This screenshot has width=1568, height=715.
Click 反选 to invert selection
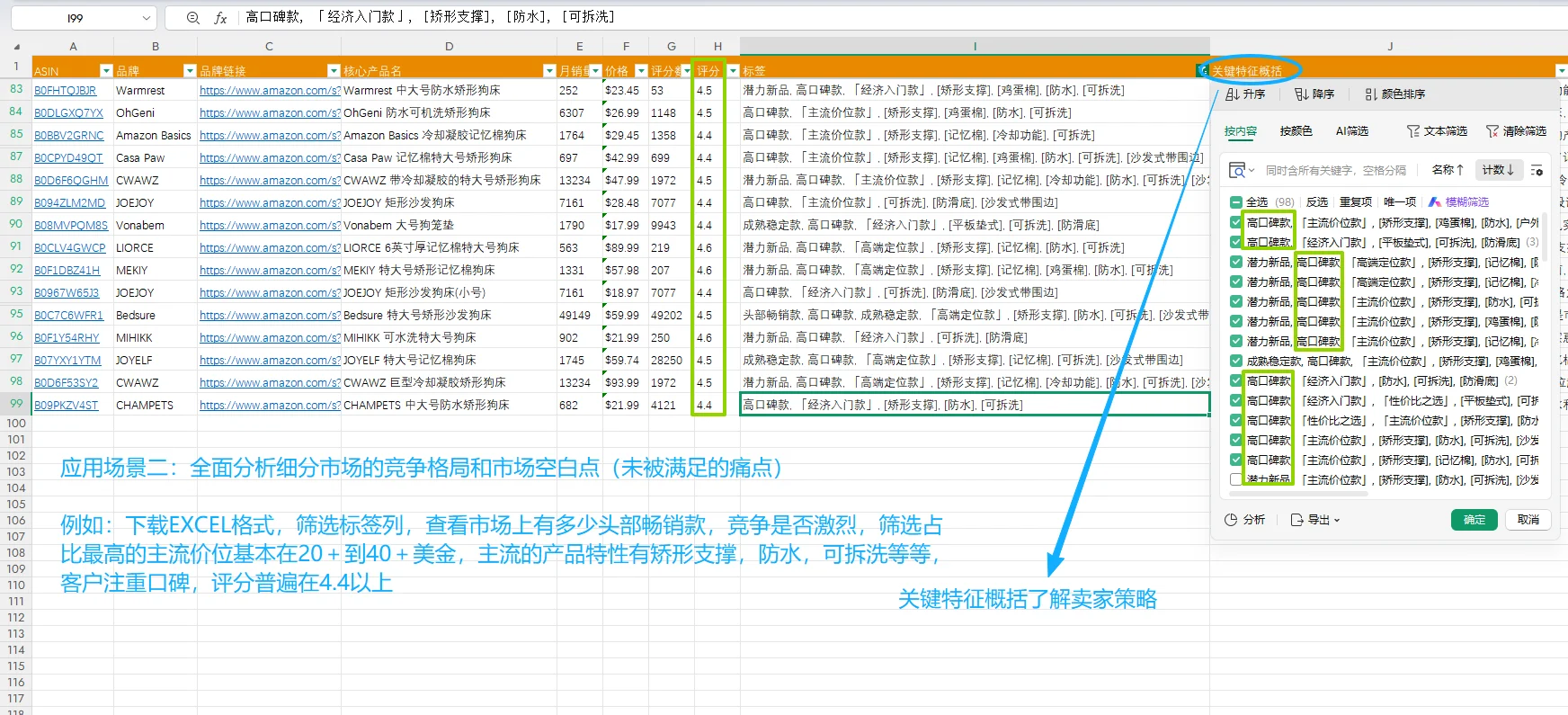tap(1317, 202)
